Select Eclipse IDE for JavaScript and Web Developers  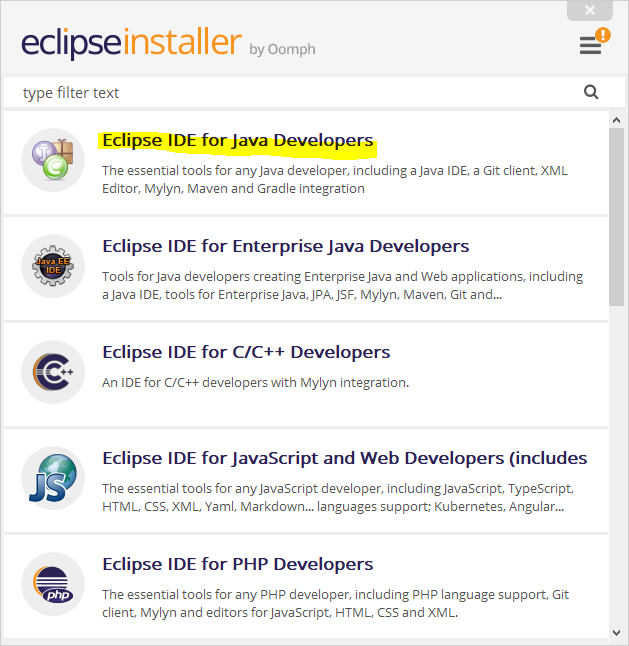coord(306,480)
